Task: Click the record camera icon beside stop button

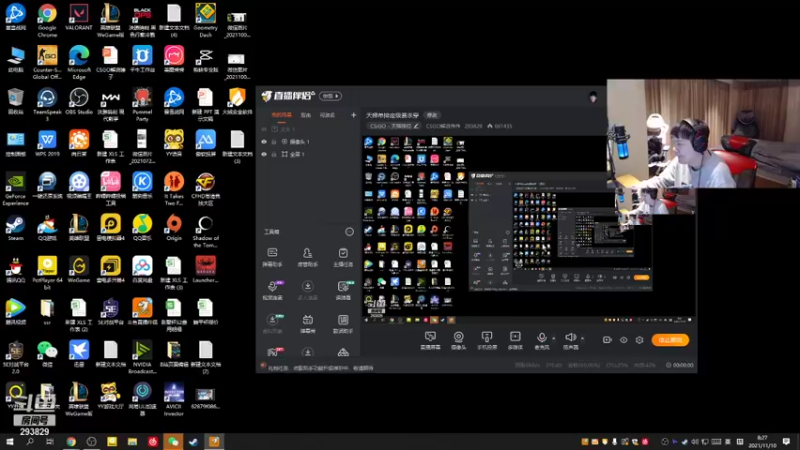Action: 607,340
